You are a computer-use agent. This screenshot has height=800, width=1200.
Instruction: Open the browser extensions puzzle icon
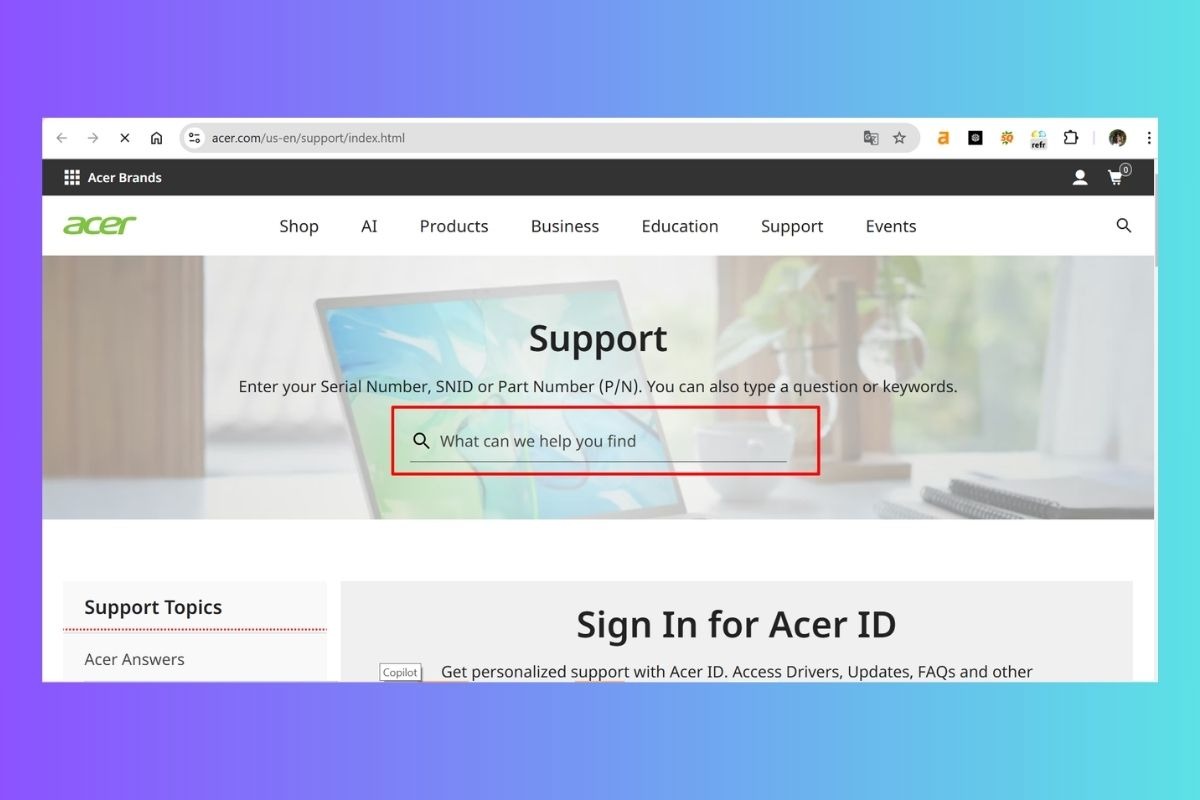tap(1071, 138)
